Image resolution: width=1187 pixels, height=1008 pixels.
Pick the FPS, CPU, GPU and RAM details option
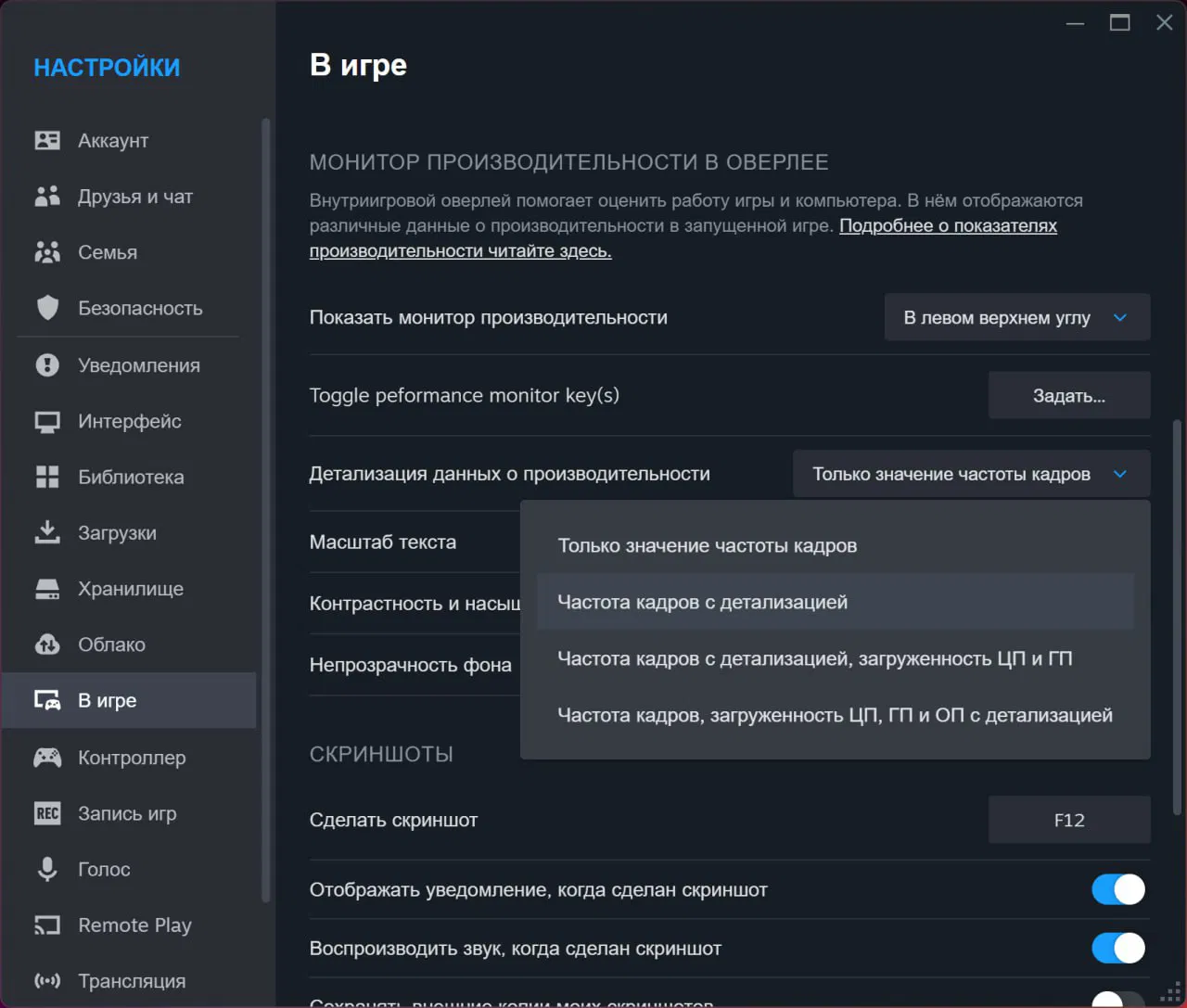[x=835, y=715]
